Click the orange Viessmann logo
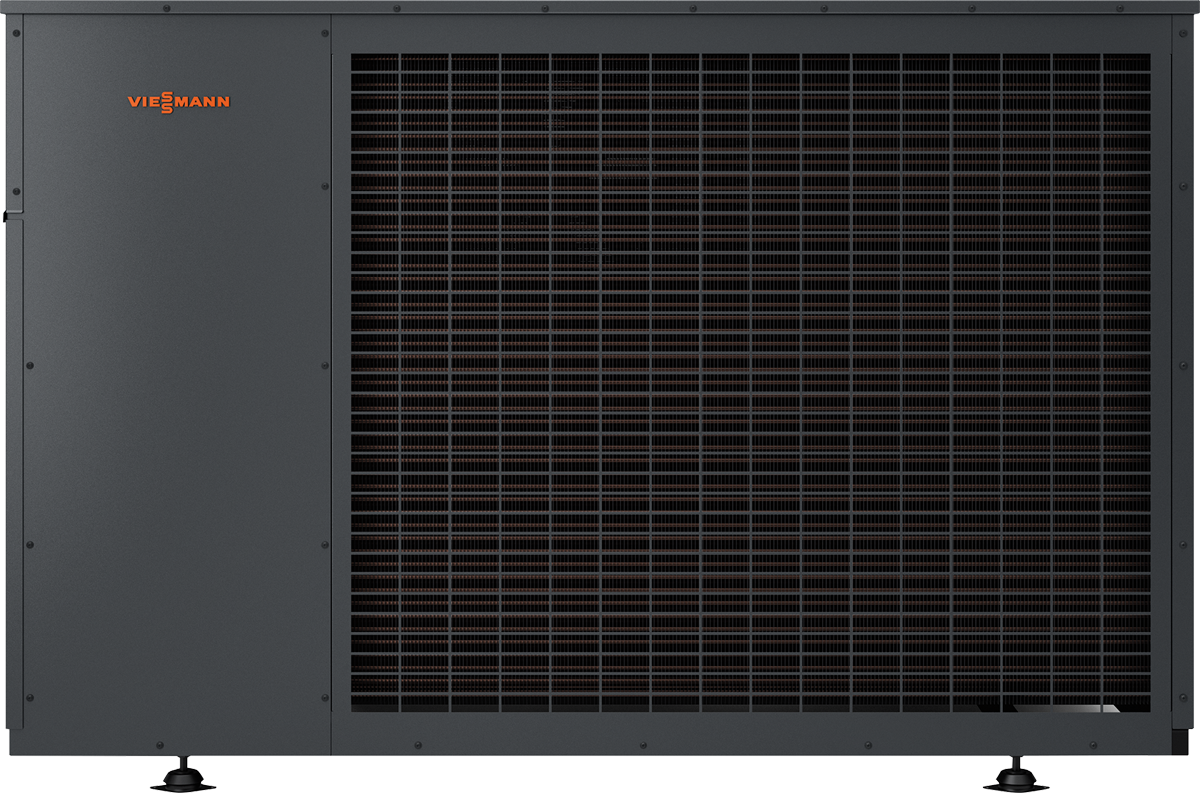This screenshot has width=1200, height=793. (179, 101)
